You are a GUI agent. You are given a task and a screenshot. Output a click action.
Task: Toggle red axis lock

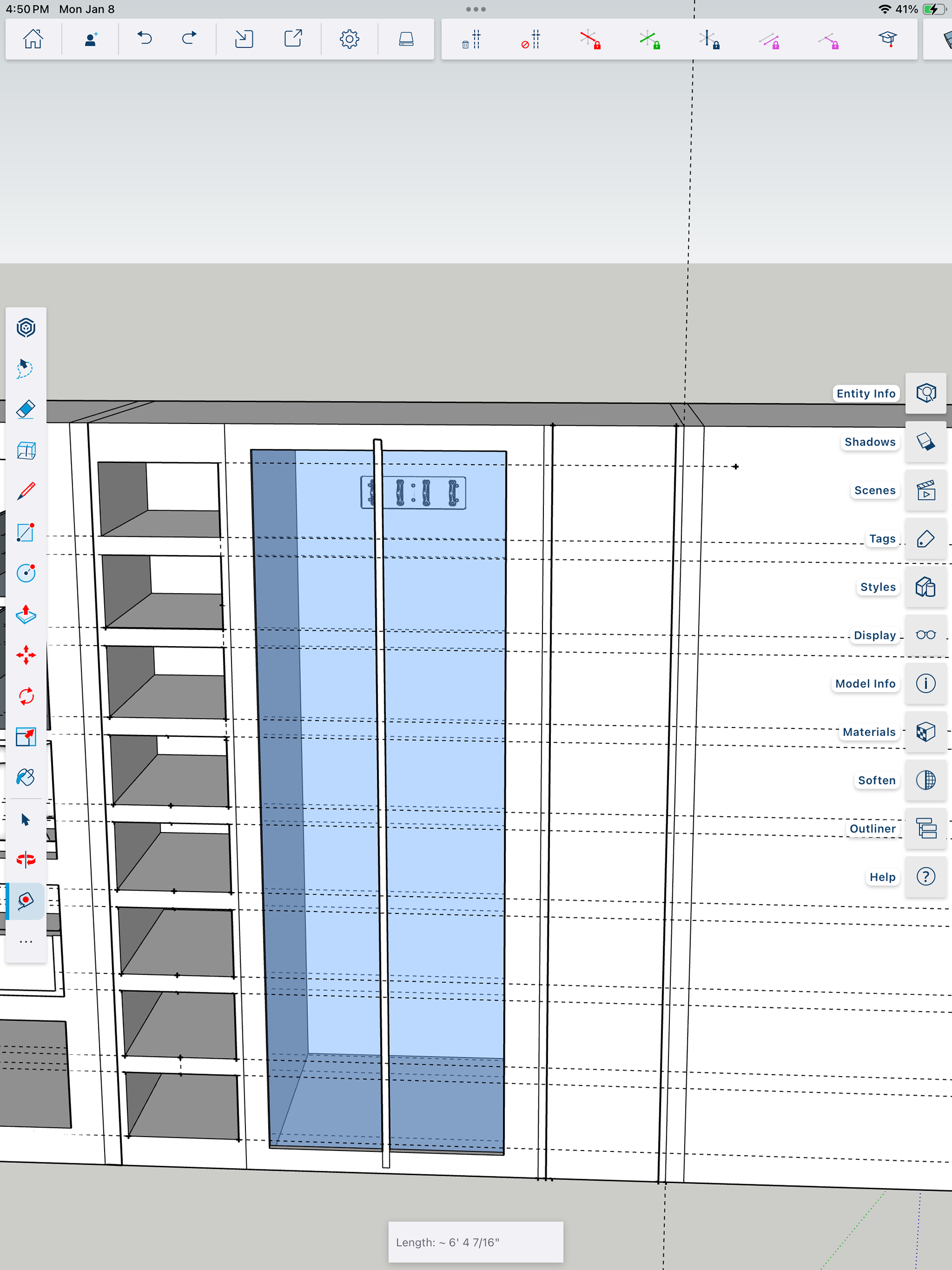pos(590,40)
